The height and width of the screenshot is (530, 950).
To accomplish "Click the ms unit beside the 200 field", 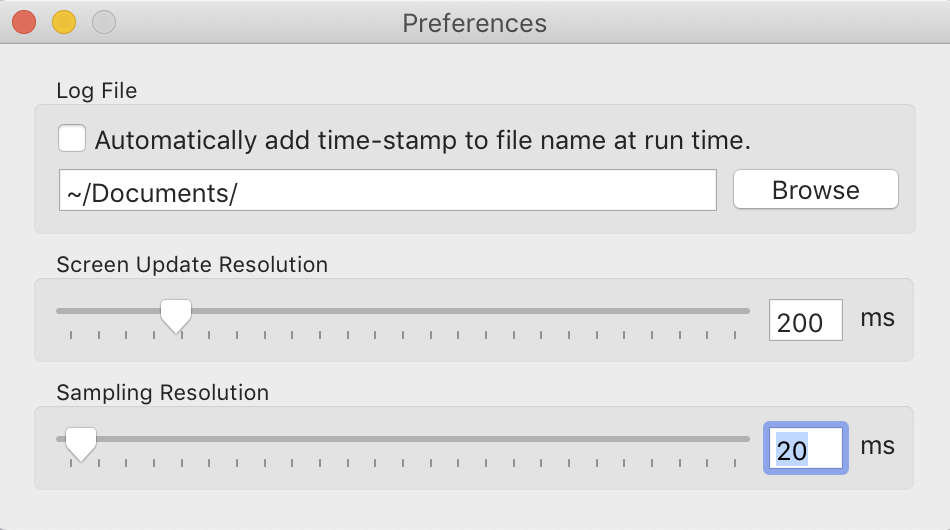I will pos(877,319).
